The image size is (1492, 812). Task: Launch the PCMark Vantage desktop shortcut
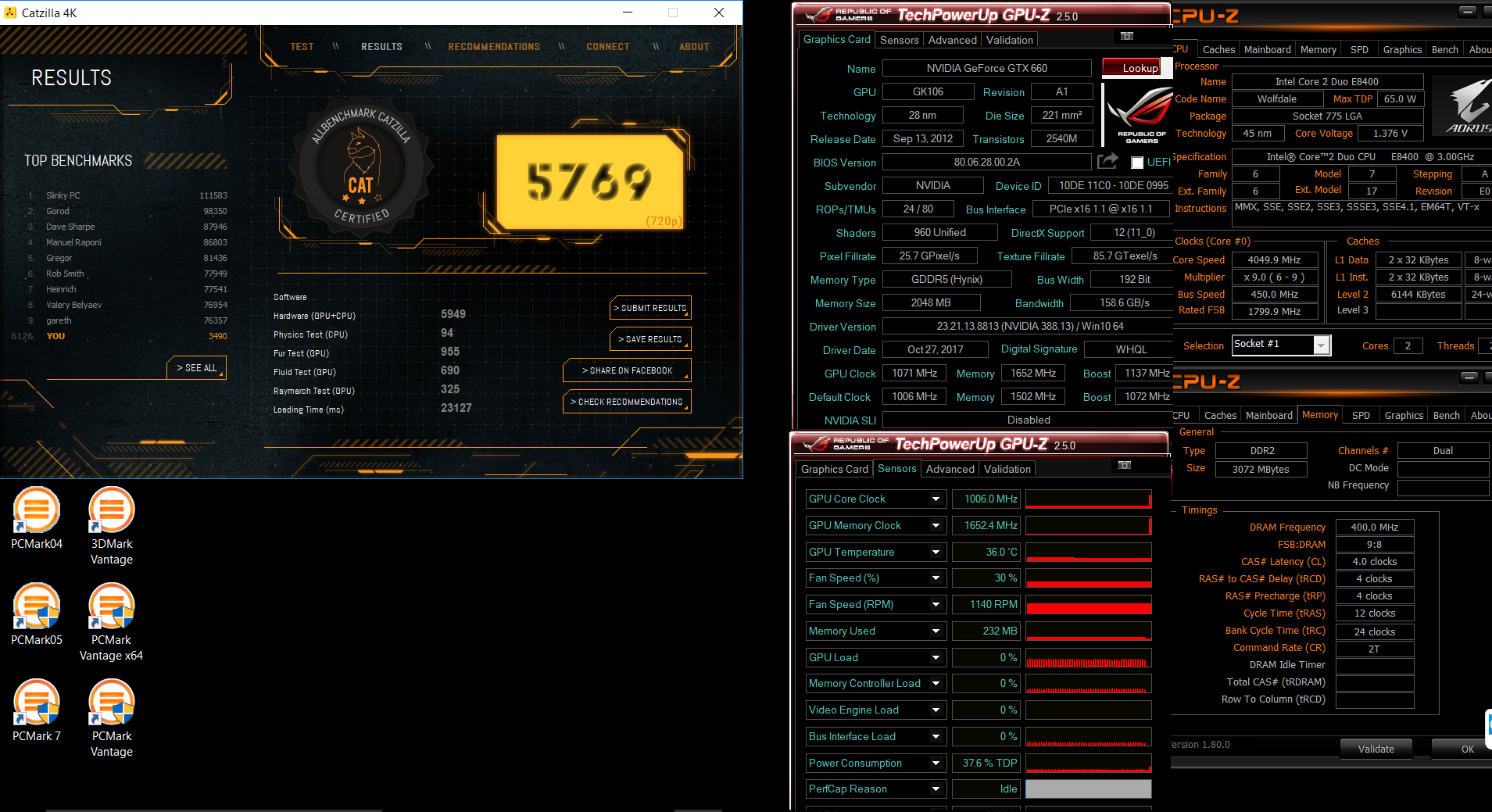(112, 718)
